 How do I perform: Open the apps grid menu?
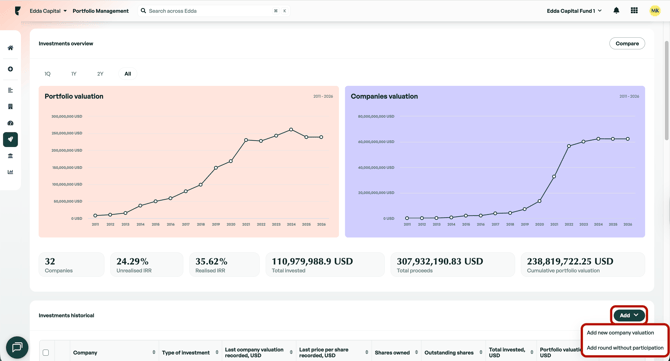coord(634,11)
